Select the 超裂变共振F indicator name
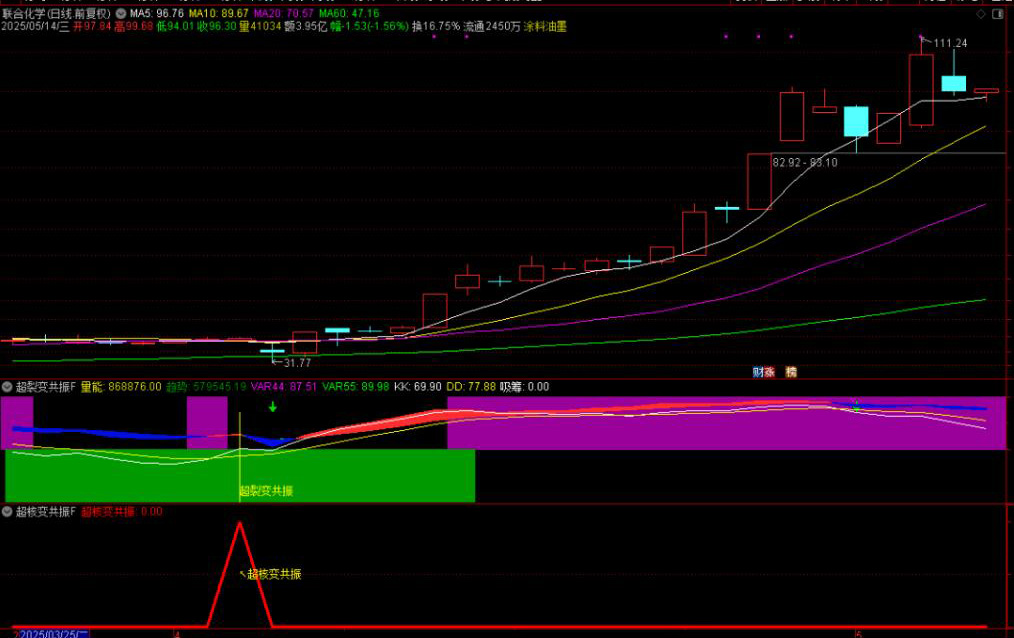1014x638 pixels. (x=45, y=386)
